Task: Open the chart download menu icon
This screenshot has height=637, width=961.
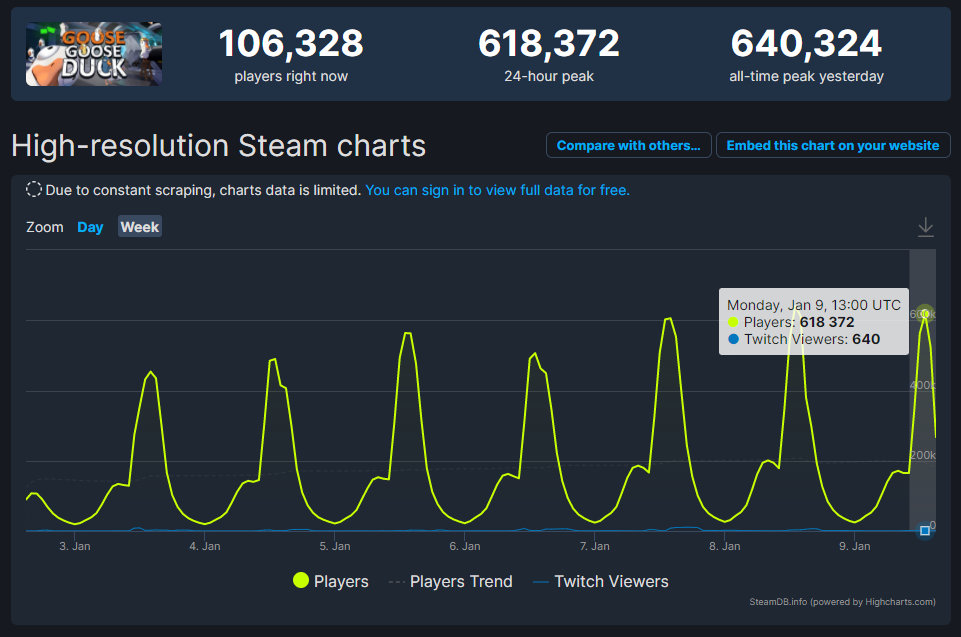Action: (x=925, y=227)
